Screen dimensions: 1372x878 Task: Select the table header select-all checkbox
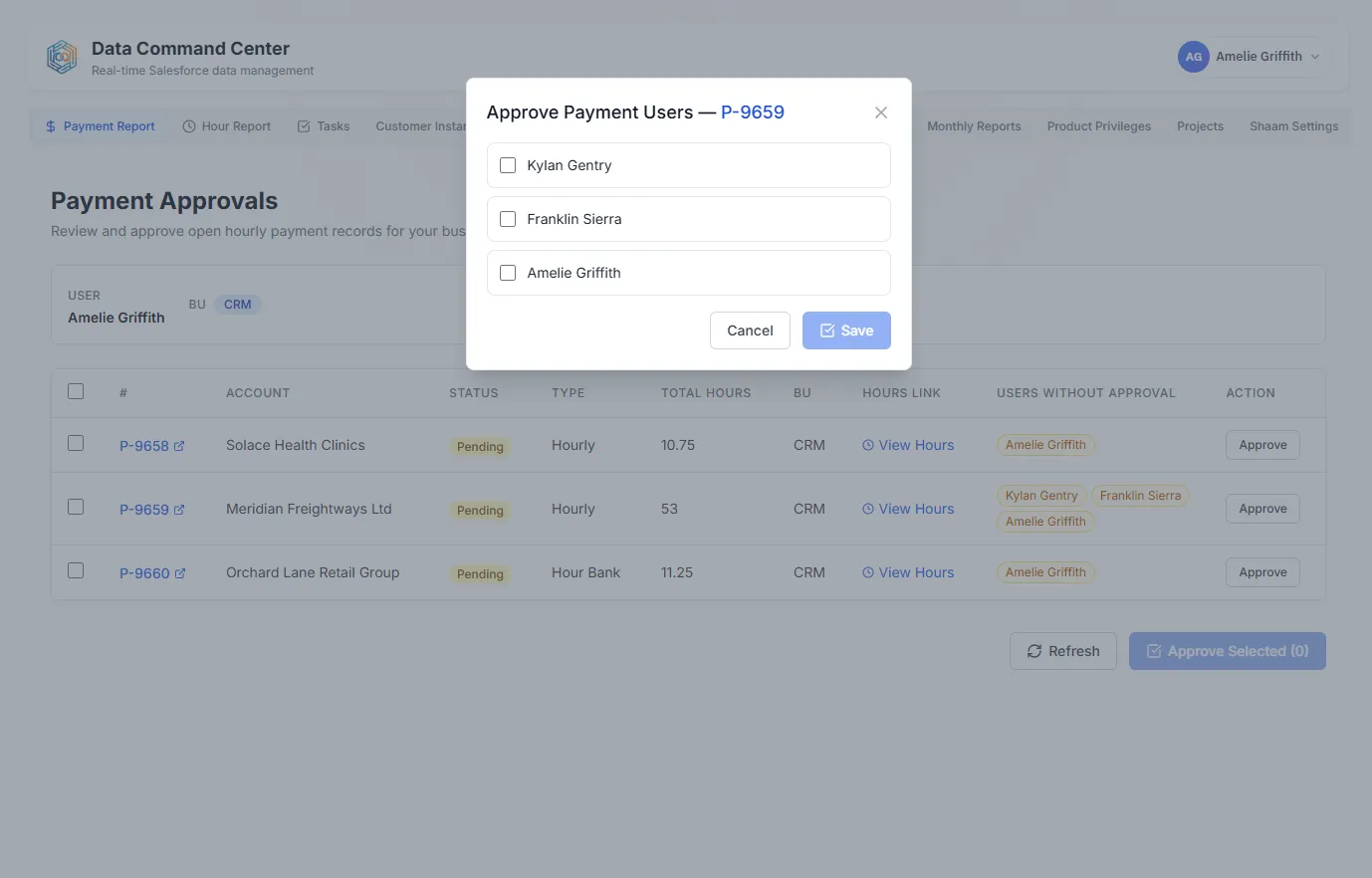coord(76,391)
